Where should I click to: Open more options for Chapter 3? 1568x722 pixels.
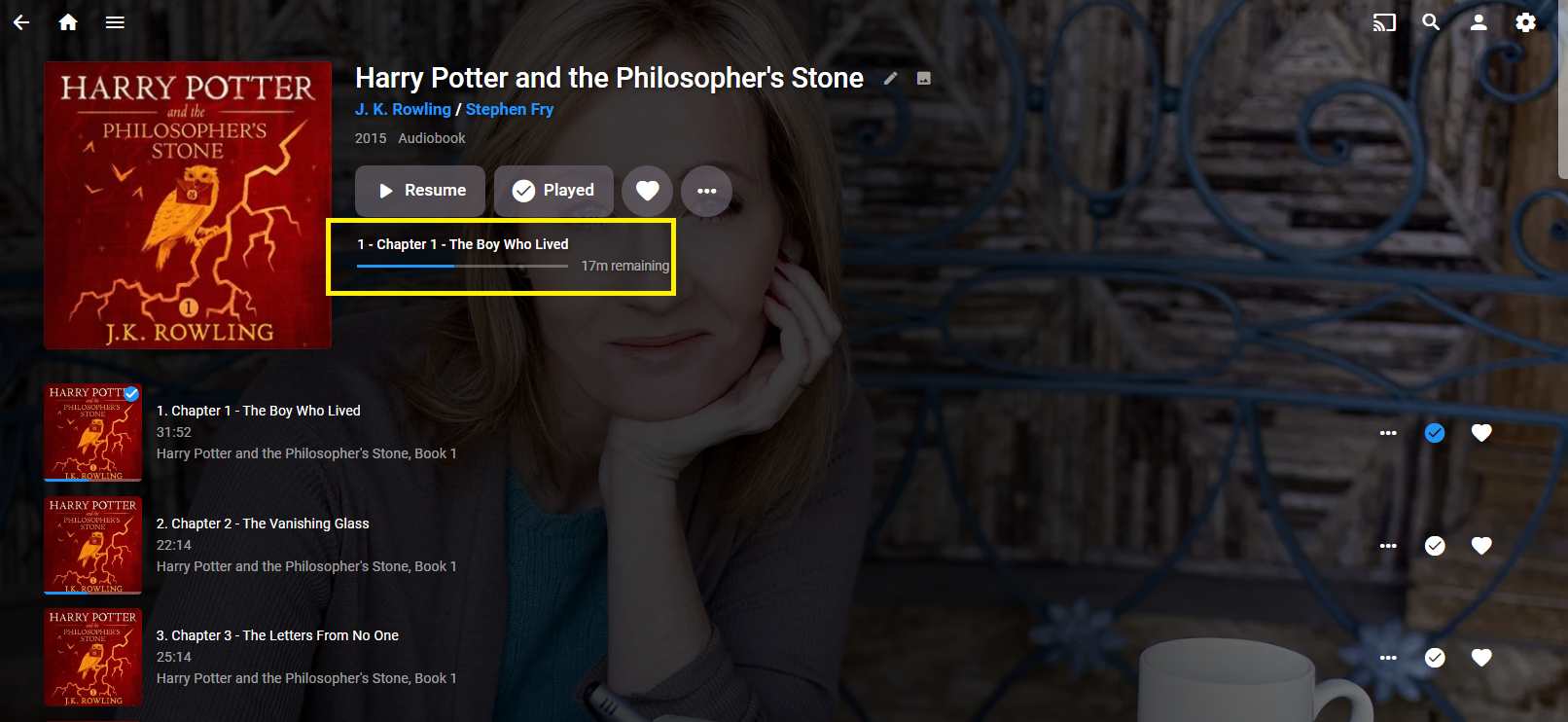(1388, 658)
